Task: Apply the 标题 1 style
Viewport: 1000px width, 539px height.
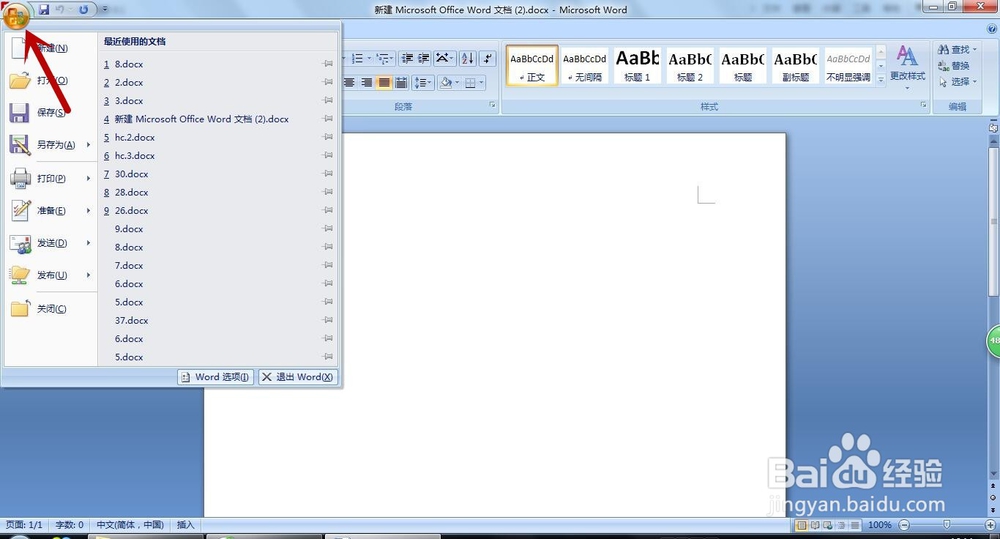Action: pyautogui.click(x=637, y=65)
